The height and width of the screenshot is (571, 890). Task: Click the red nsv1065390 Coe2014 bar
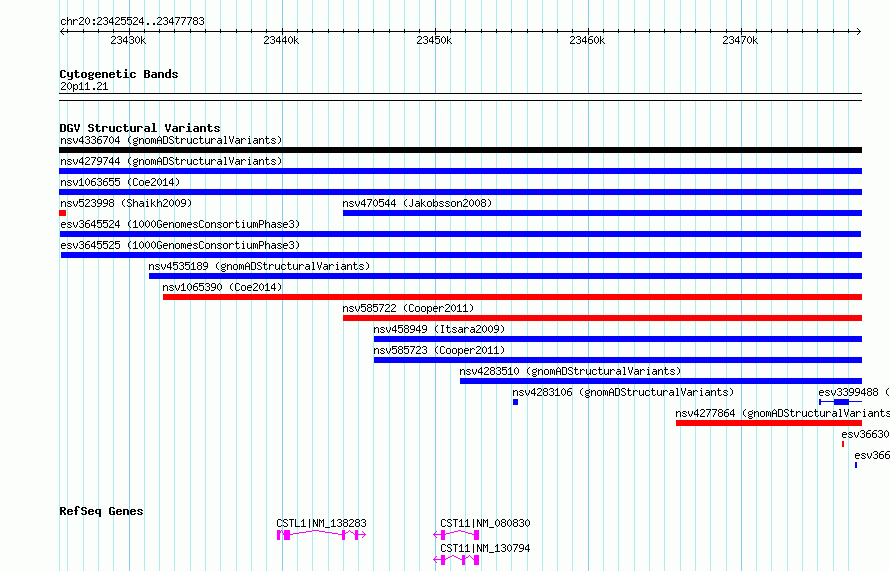tap(513, 297)
